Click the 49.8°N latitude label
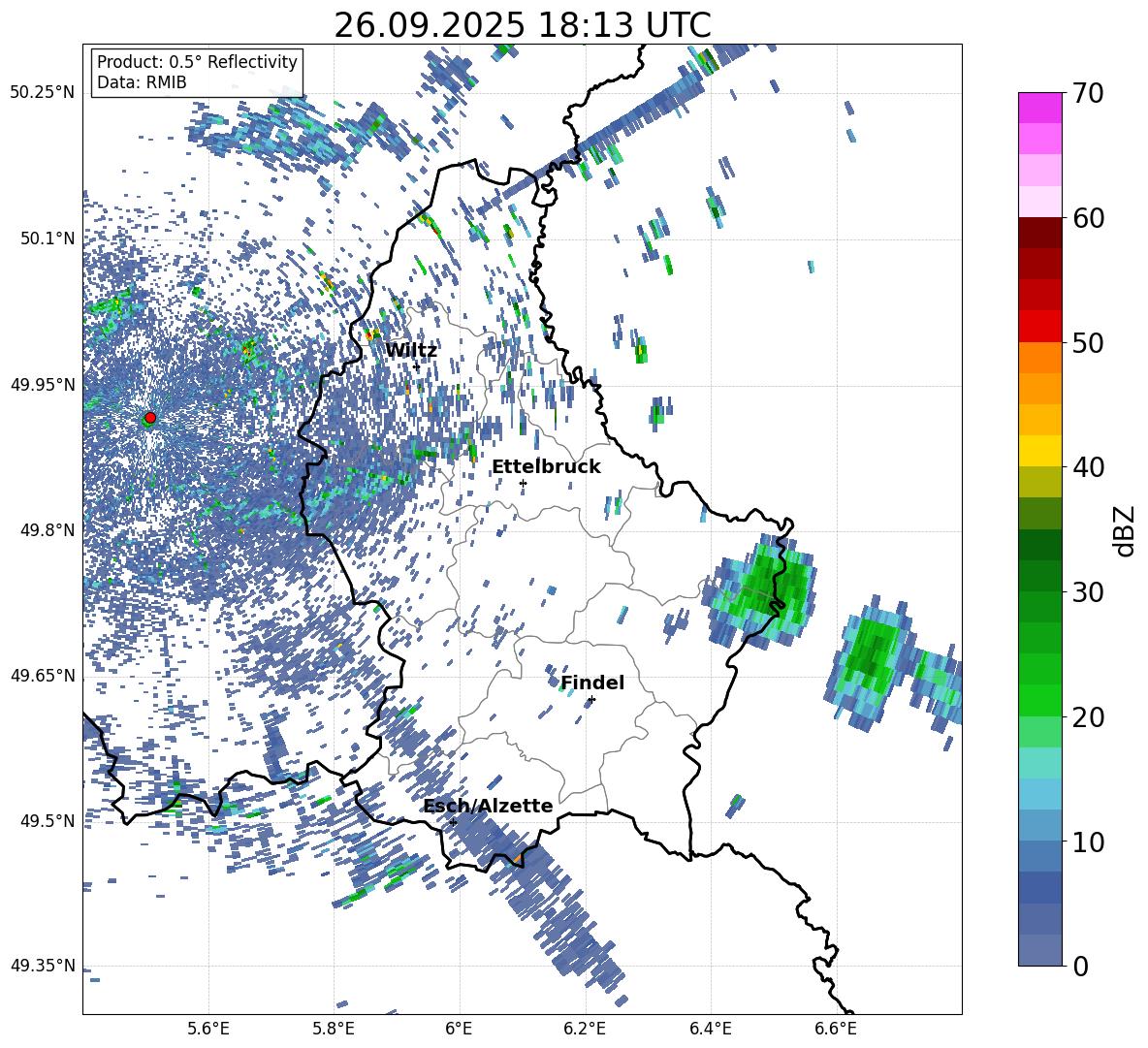This screenshot has height=1048, width=1148. 49,530
